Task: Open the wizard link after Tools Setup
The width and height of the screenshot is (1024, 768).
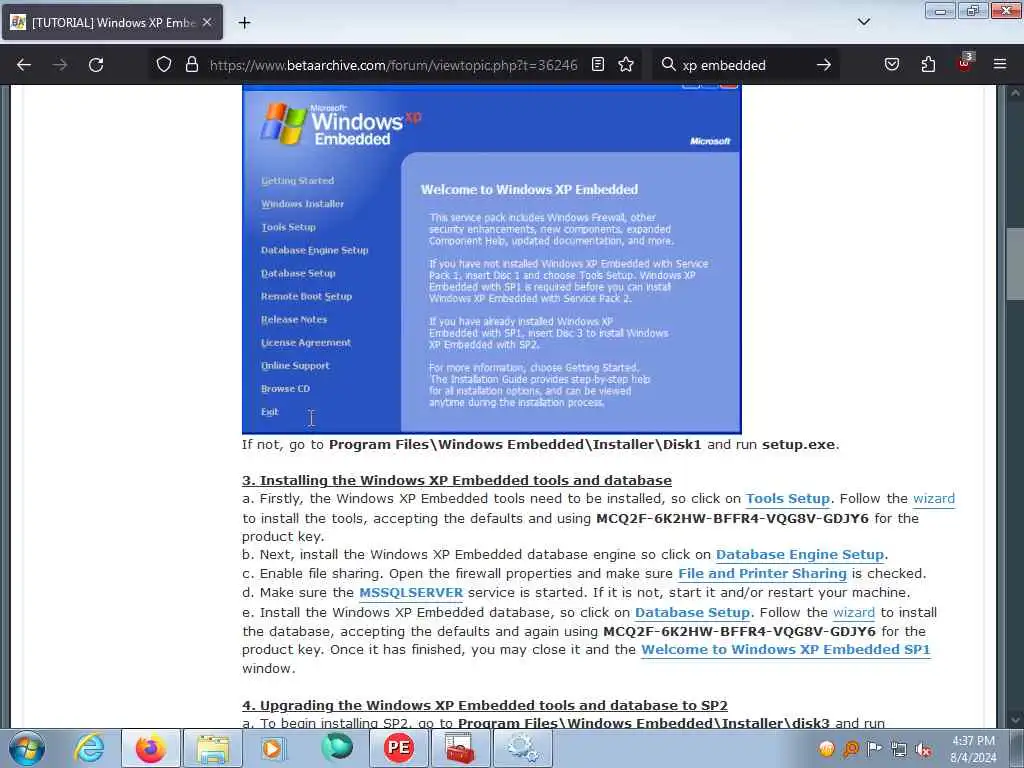Action: point(933,499)
